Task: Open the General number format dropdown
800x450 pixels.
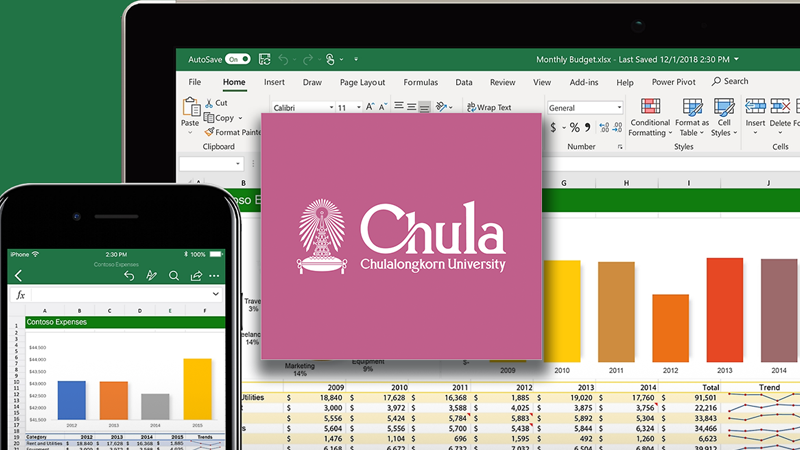Action: click(619, 108)
